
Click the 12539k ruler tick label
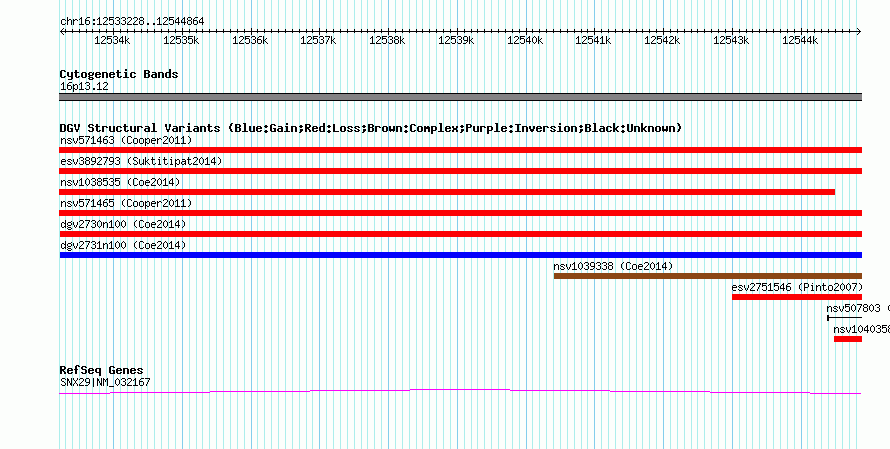(456, 40)
